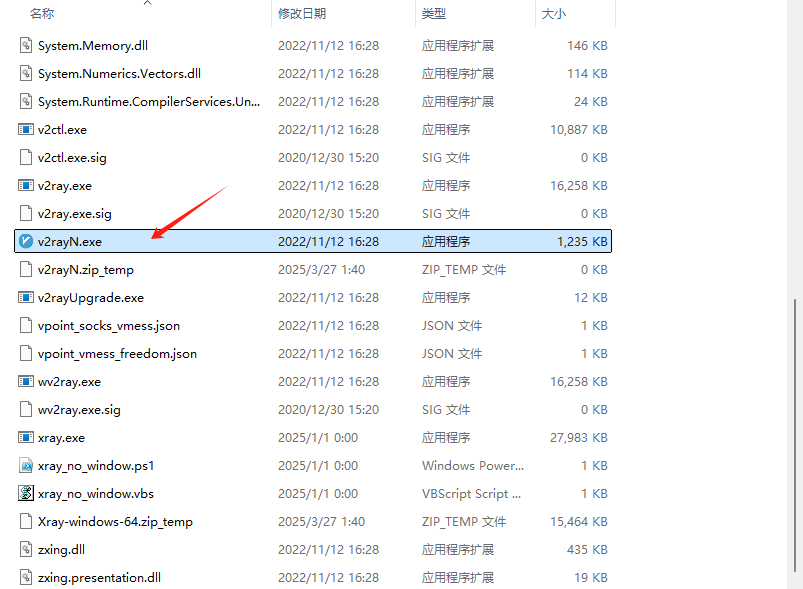Sort by the 大小 column header
The width and height of the screenshot is (803, 589).
[554, 14]
